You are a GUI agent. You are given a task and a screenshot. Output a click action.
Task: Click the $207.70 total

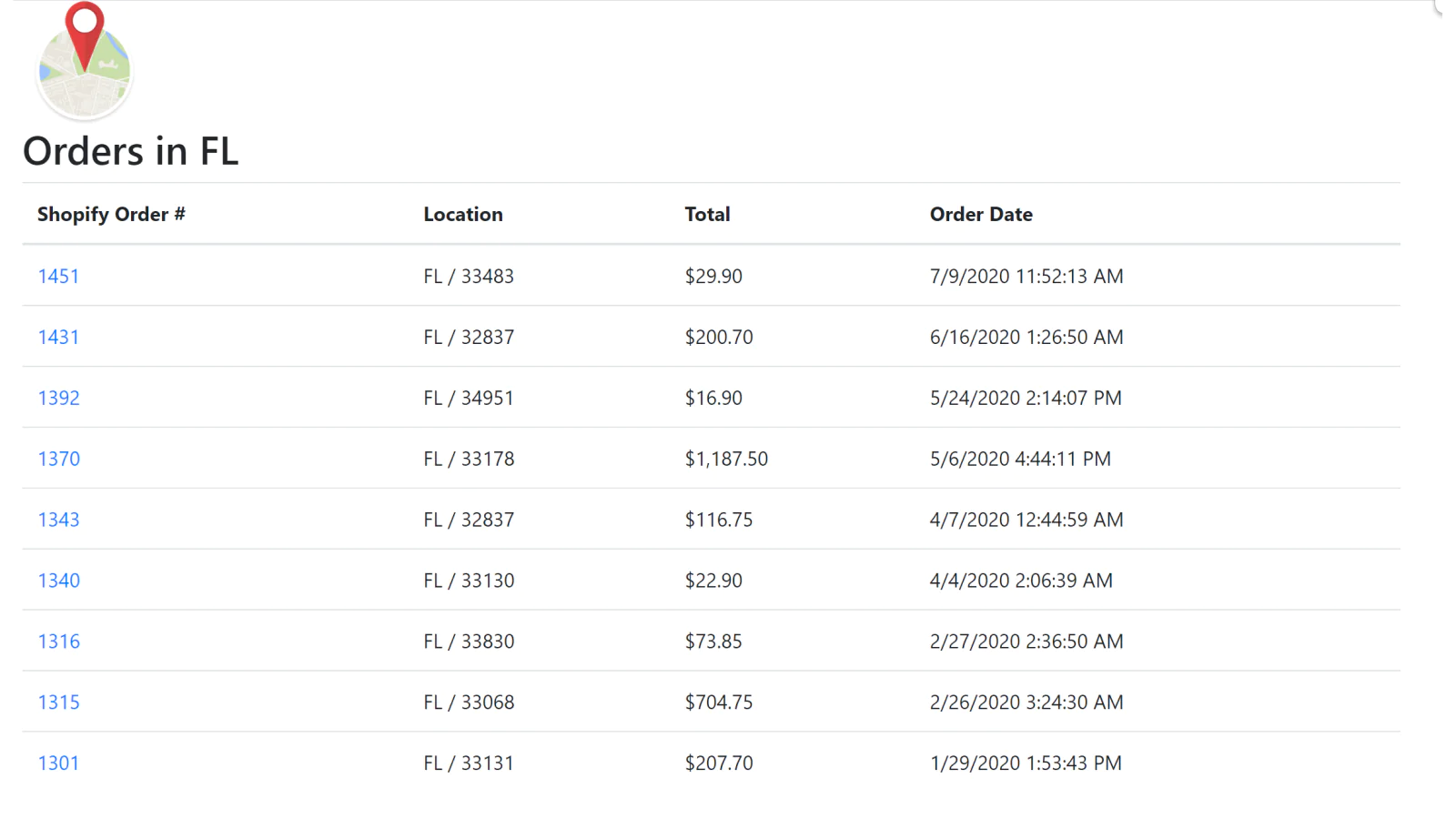point(719,763)
